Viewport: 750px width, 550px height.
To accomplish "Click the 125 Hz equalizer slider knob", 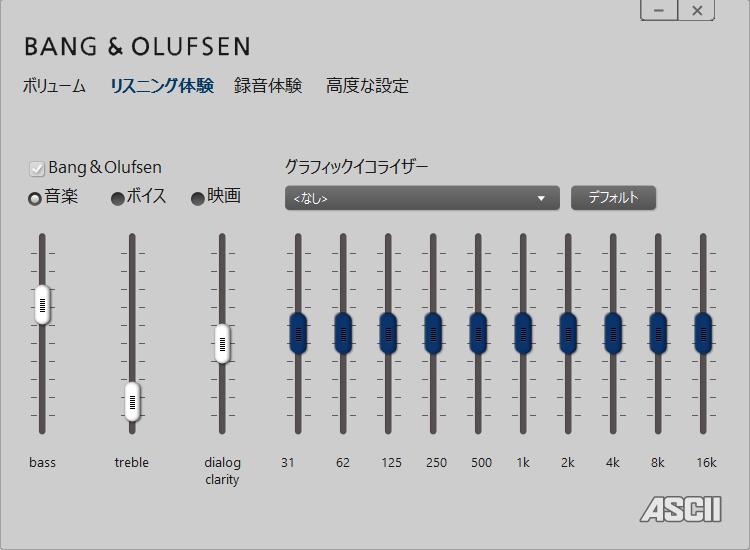I will click(388, 333).
